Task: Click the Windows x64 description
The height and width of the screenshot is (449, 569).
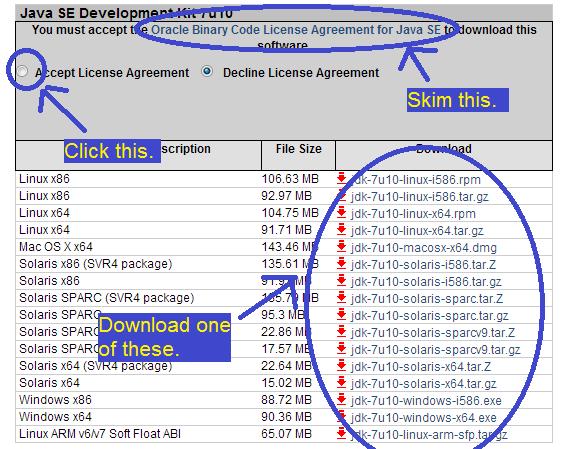Action: coord(55,417)
